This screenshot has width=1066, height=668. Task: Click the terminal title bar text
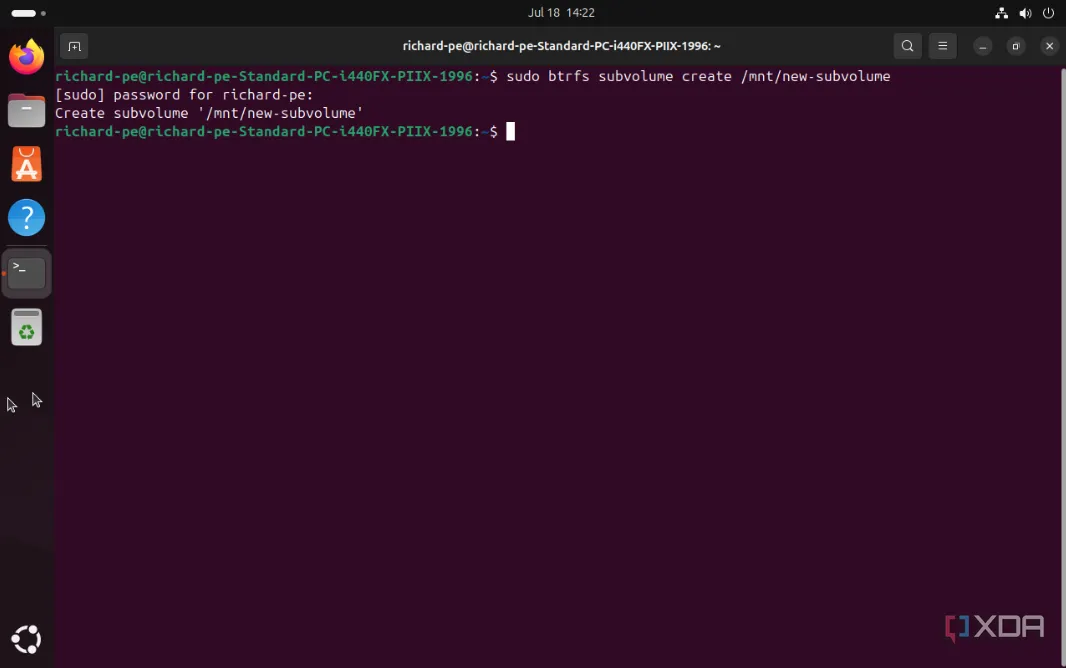(561, 46)
